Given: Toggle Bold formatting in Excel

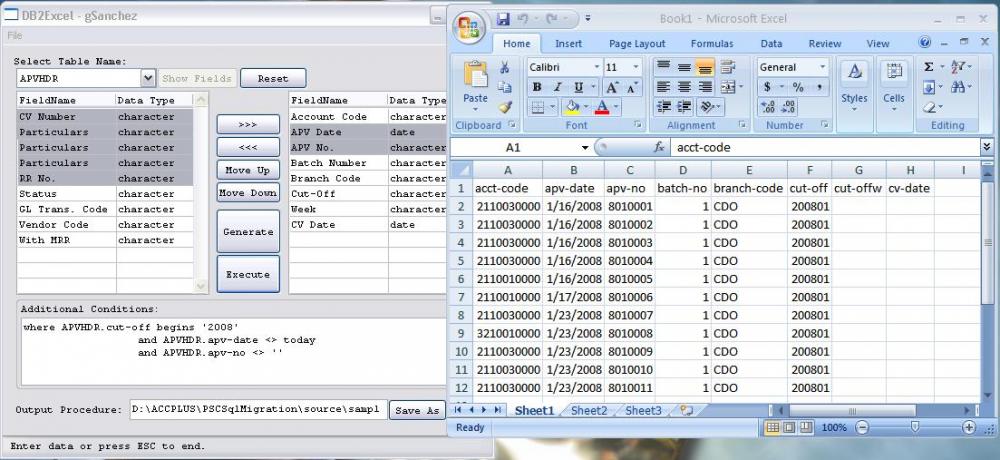Looking at the screenshot, I should click(x=537, y=87).
